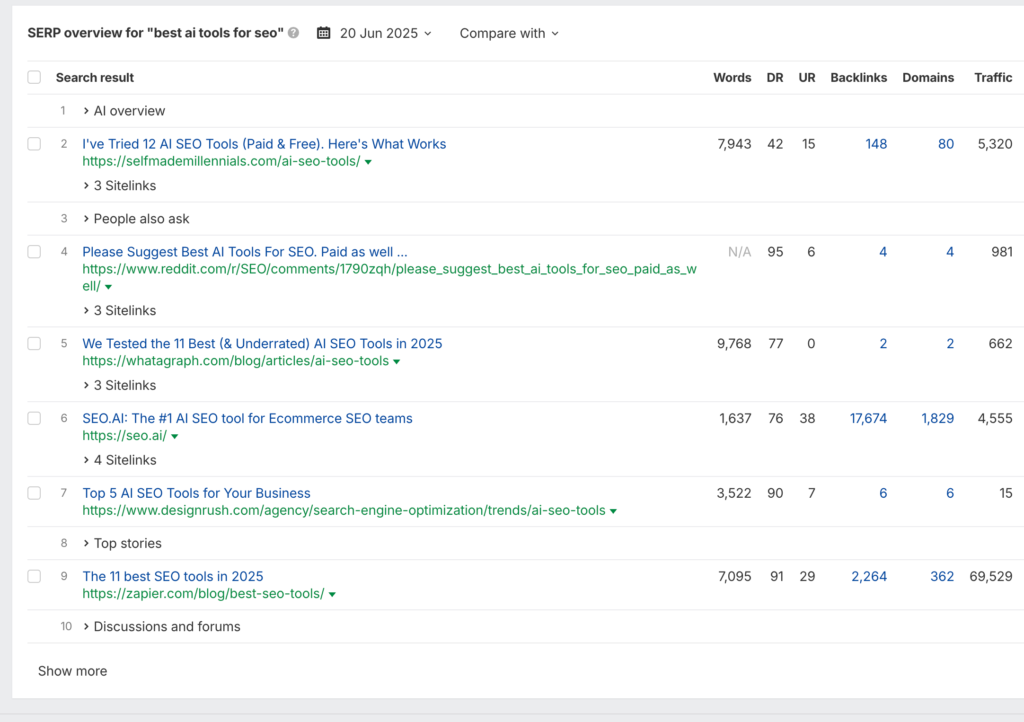Open the 'We Tested the 11 Best' result title

[x=262, y=343]
